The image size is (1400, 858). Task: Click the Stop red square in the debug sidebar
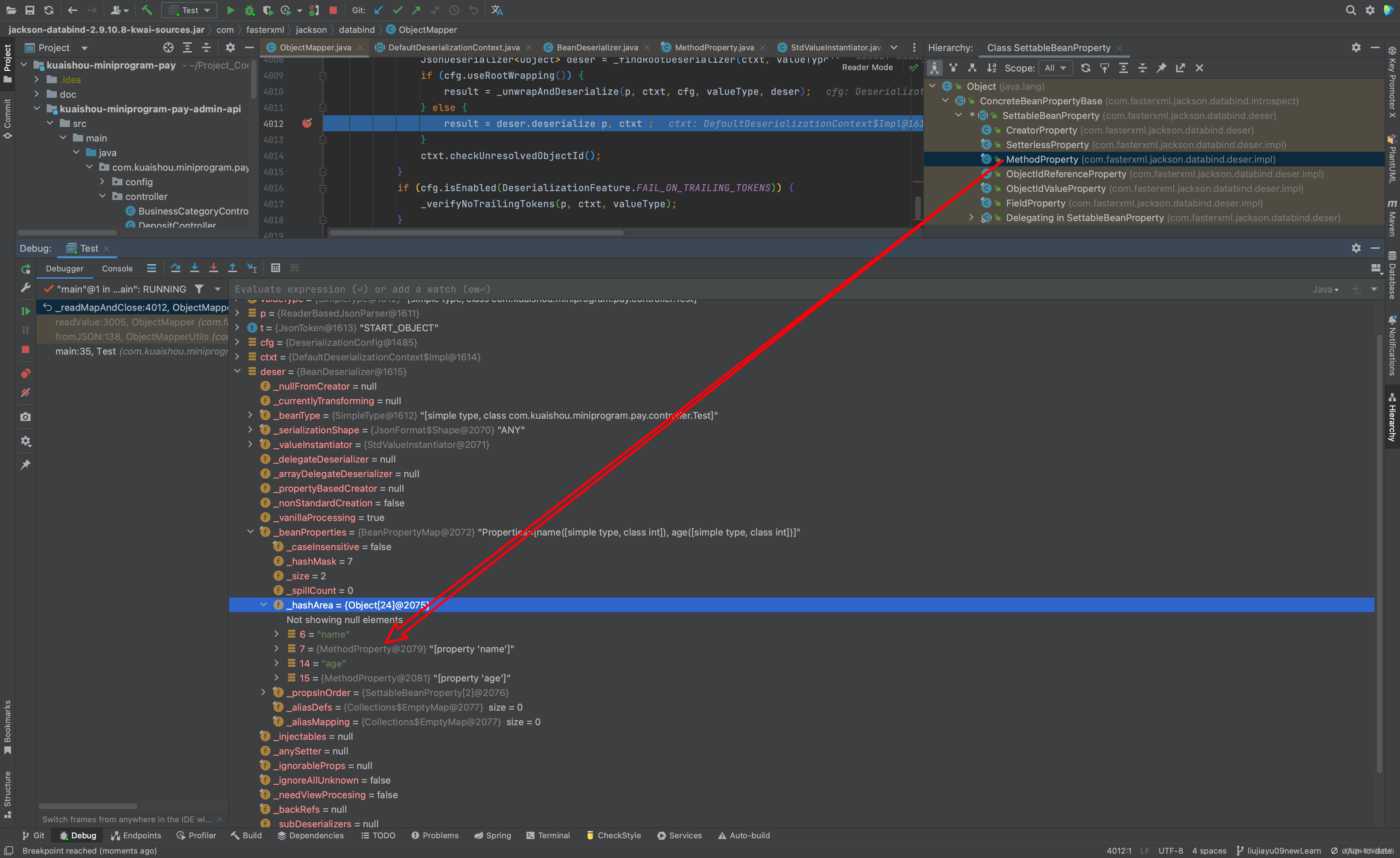26,350
